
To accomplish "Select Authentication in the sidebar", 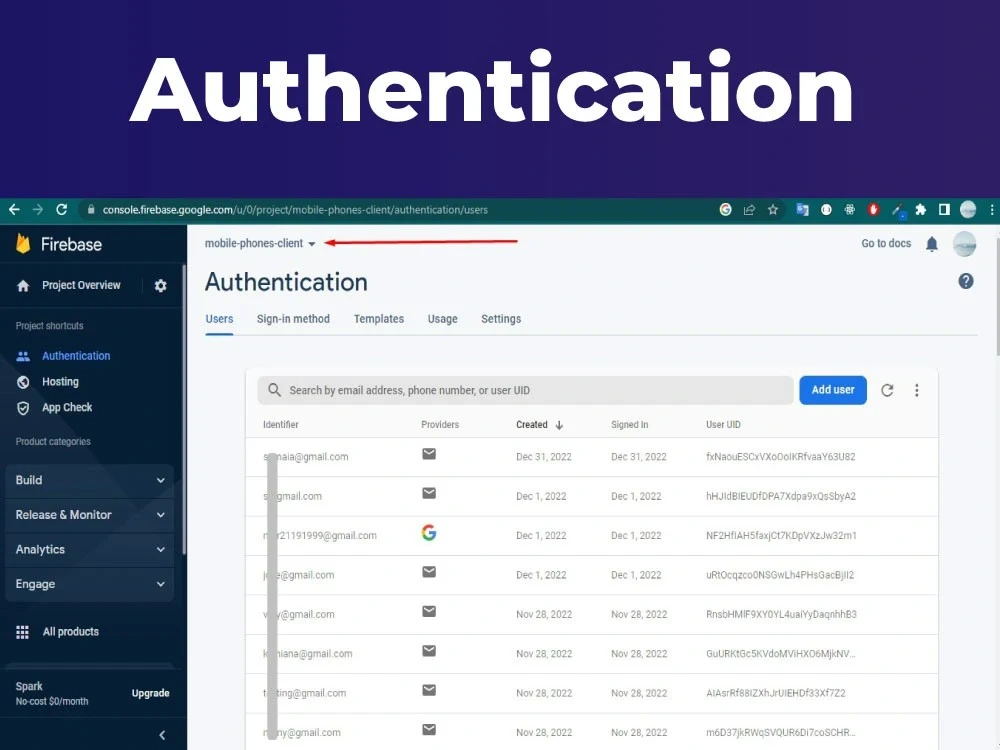I will pos(76,356).
